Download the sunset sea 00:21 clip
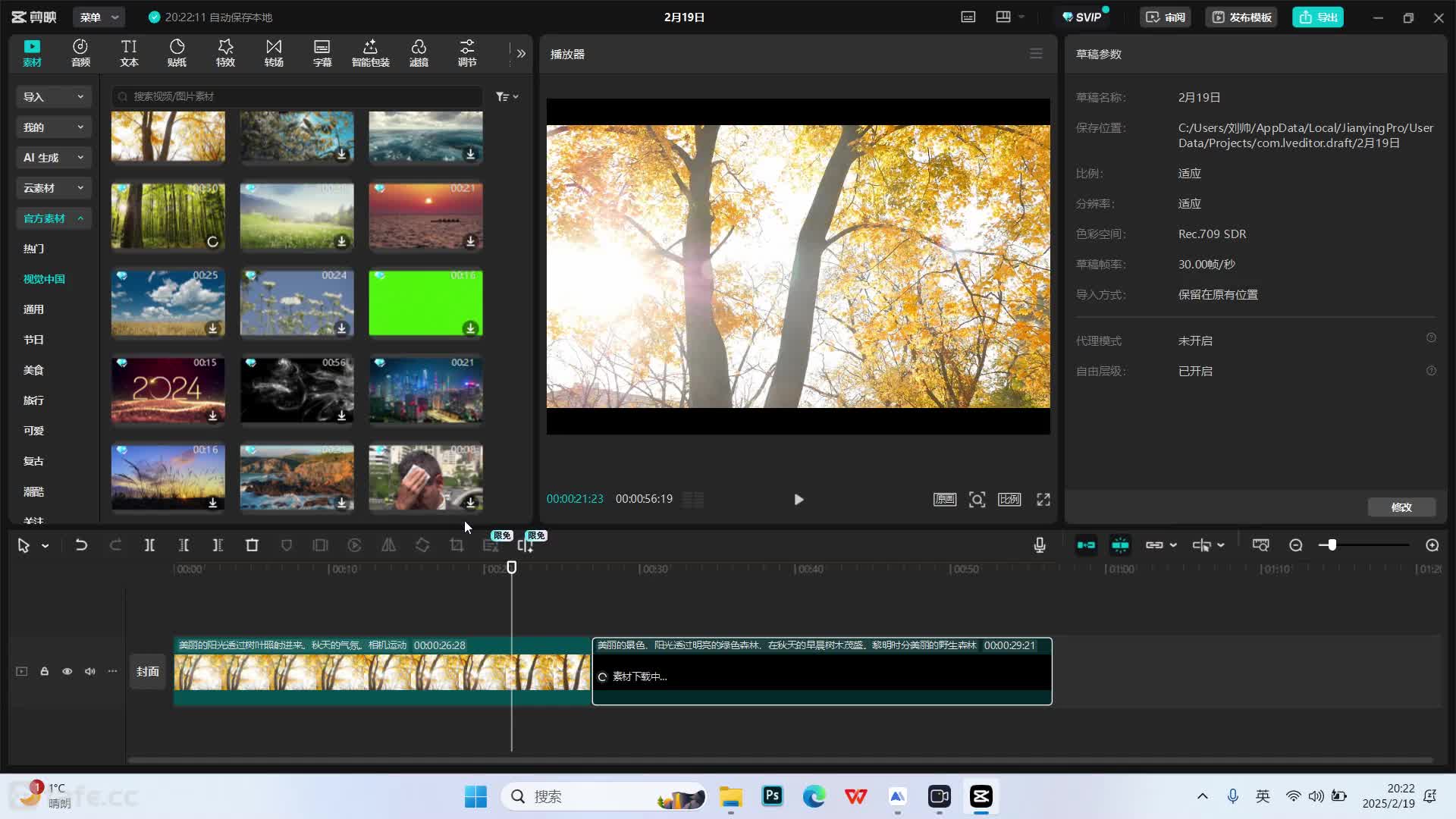The image size is (1456, 819). pyautogui.click(x=470, y=241)
